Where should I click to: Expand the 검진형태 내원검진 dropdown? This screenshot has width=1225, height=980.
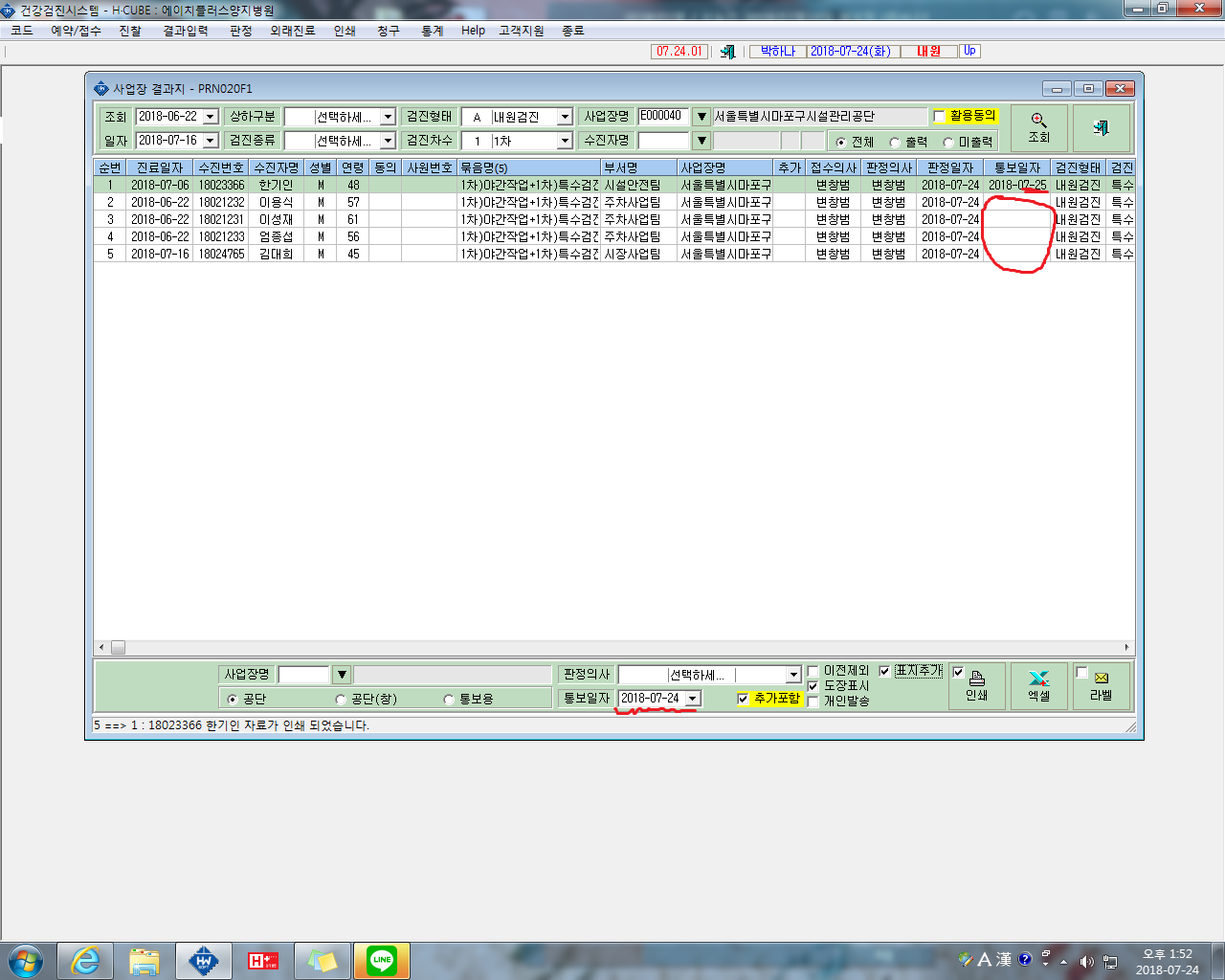click(x=565, y=117)
